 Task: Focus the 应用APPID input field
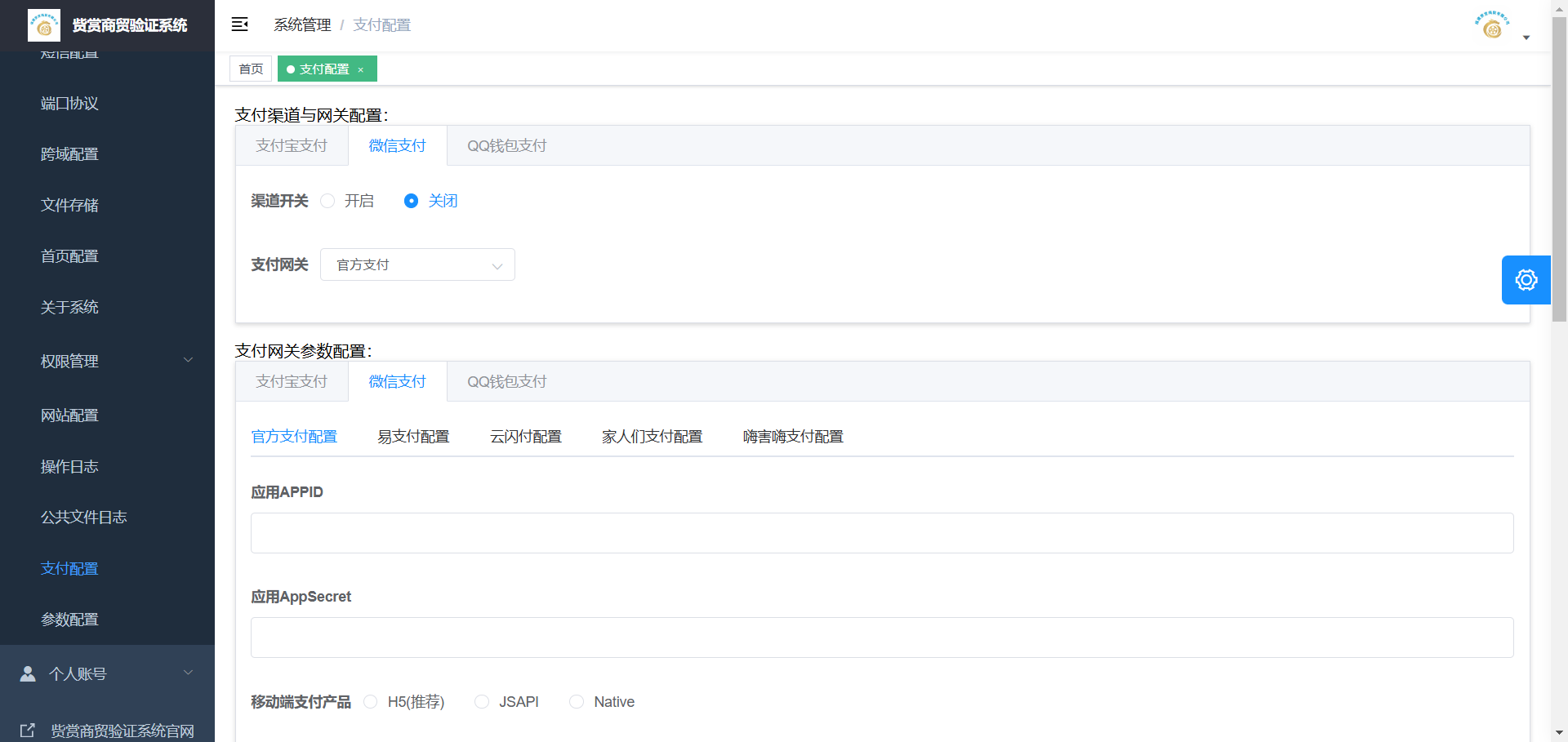pos(882,533)
